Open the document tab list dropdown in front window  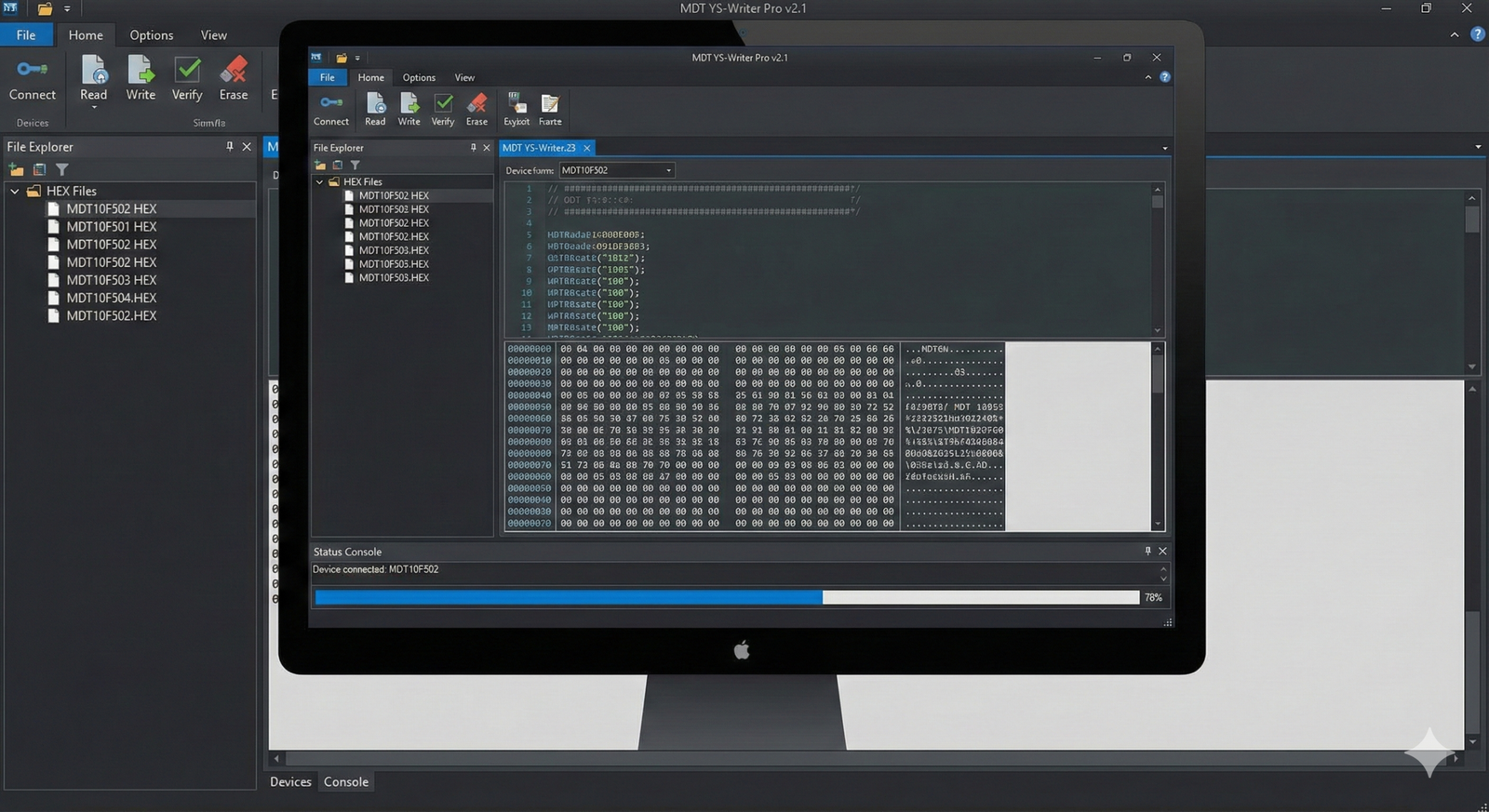pos(1164,148)
